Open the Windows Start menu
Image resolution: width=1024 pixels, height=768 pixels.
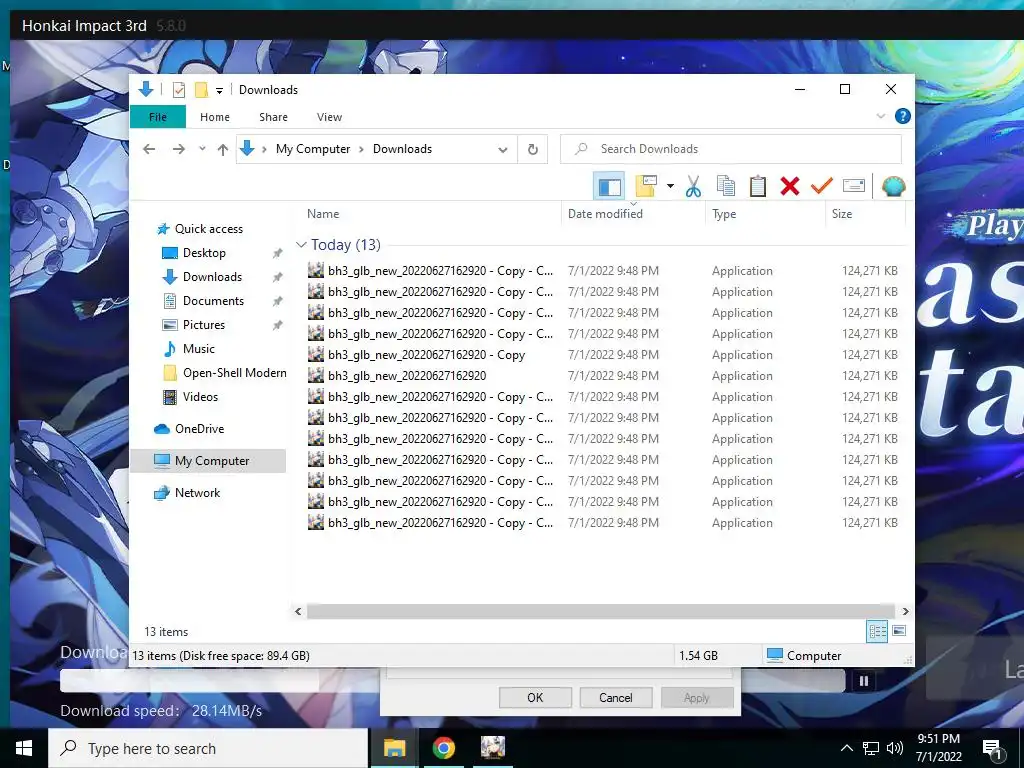tap(24, 748)
